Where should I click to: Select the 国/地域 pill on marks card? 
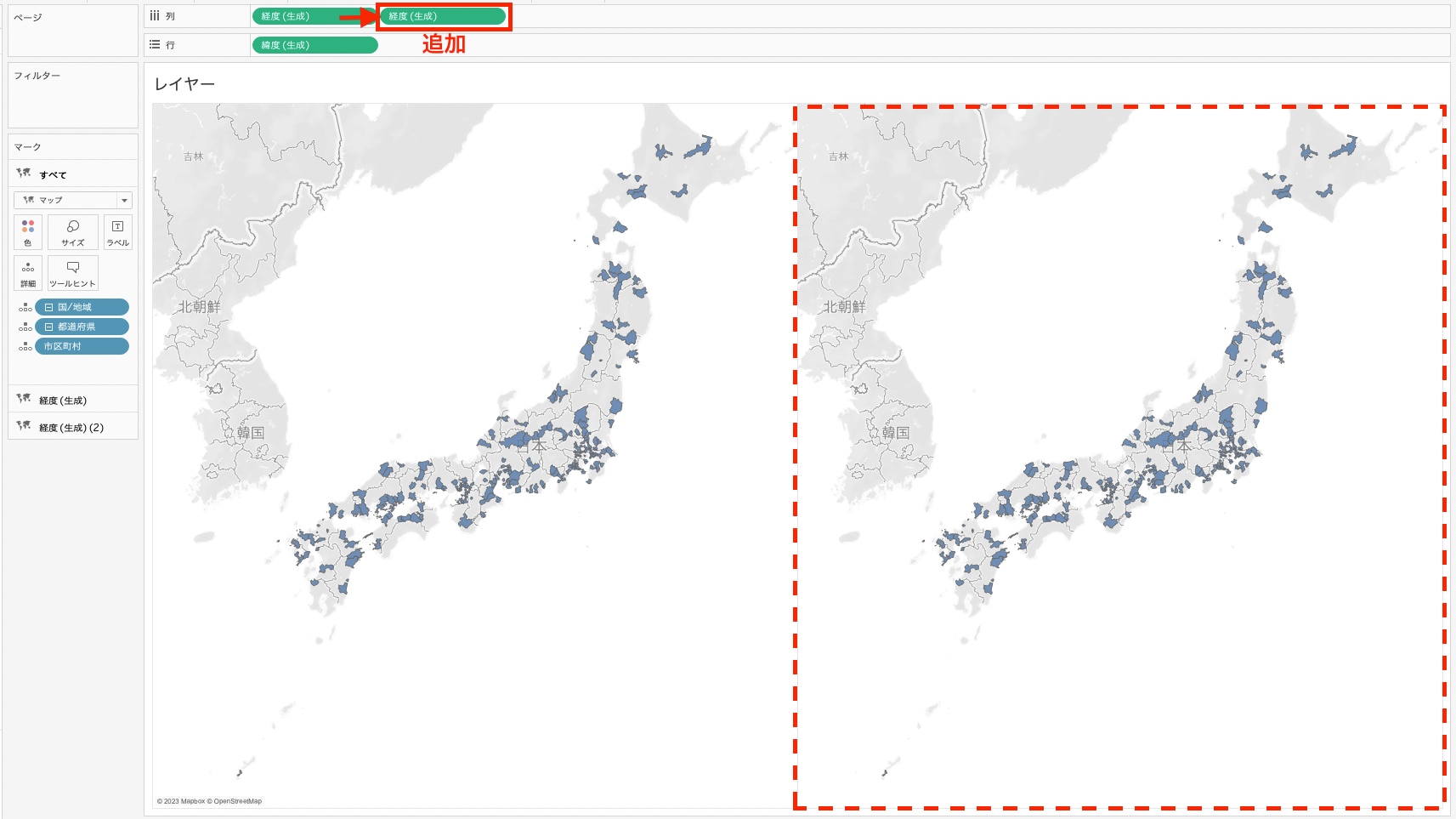point(82,307)
